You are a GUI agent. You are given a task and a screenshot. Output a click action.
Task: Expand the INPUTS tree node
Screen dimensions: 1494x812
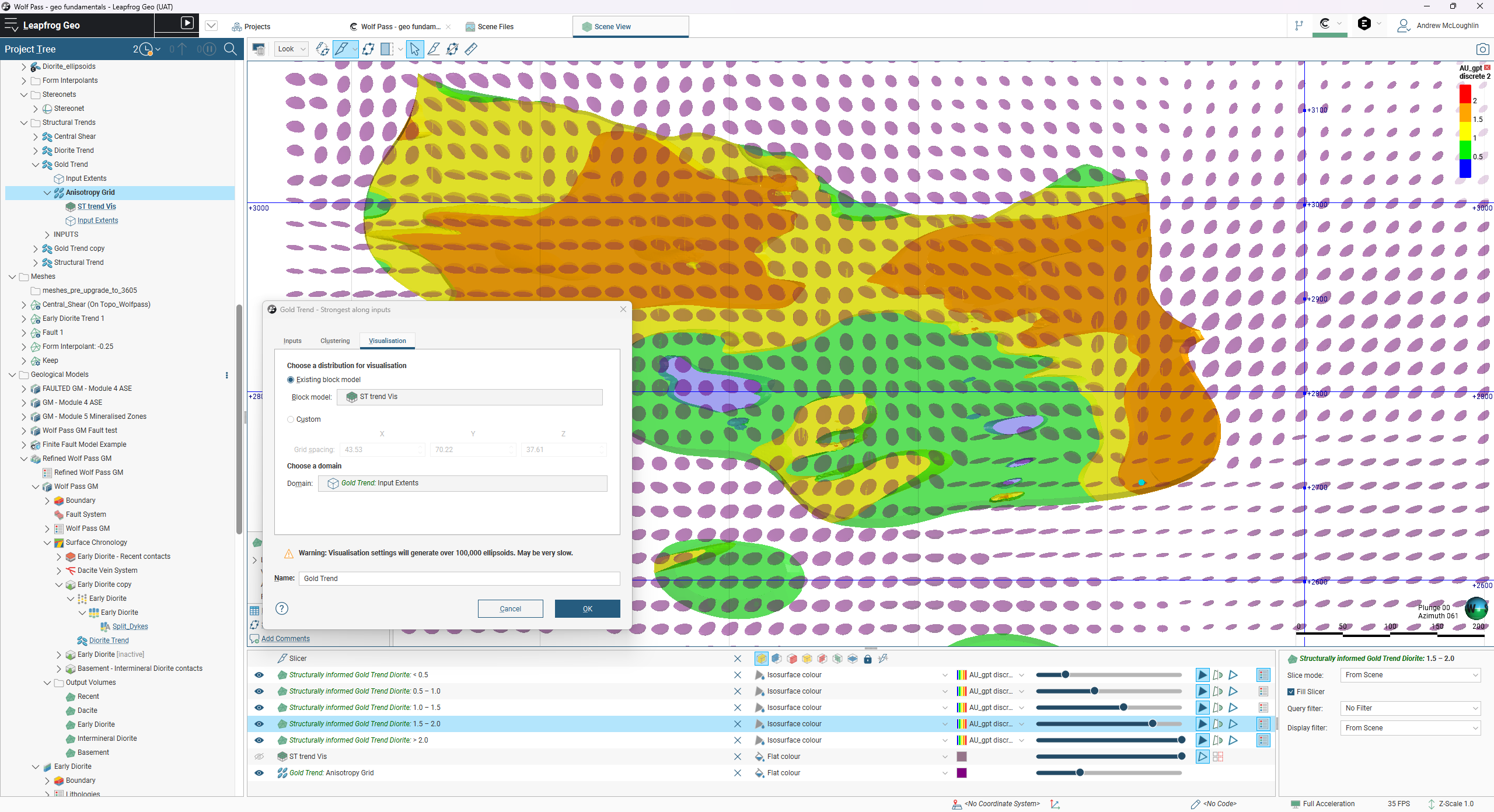tap(47, 235)
